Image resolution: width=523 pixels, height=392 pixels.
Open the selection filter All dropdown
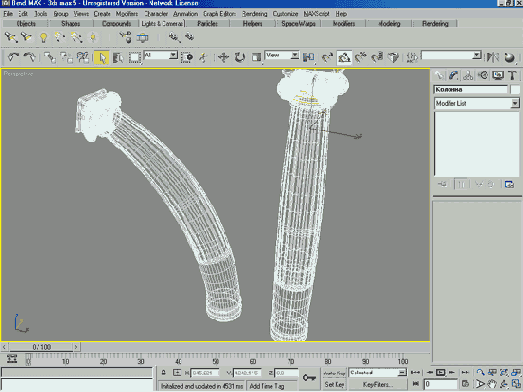[160, 55]
